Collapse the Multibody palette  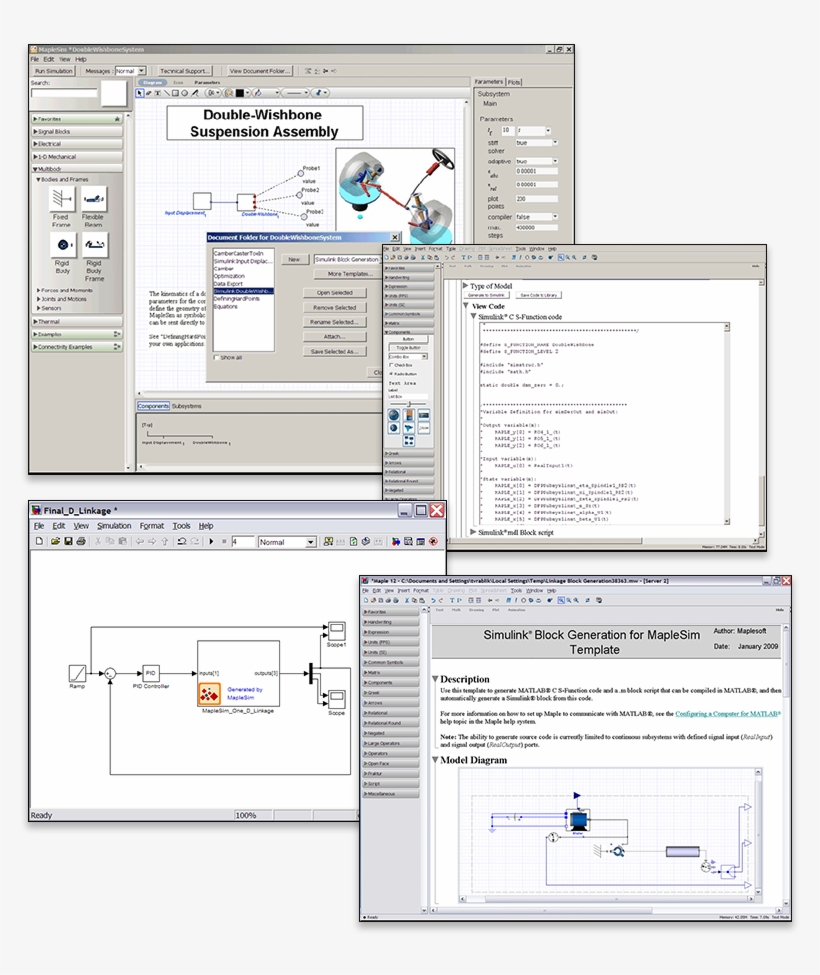(x=76, y=169)
